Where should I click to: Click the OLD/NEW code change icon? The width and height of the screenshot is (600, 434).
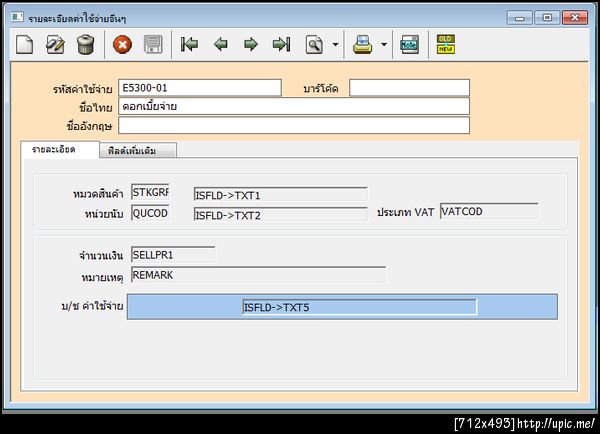(x=446, y=44)
